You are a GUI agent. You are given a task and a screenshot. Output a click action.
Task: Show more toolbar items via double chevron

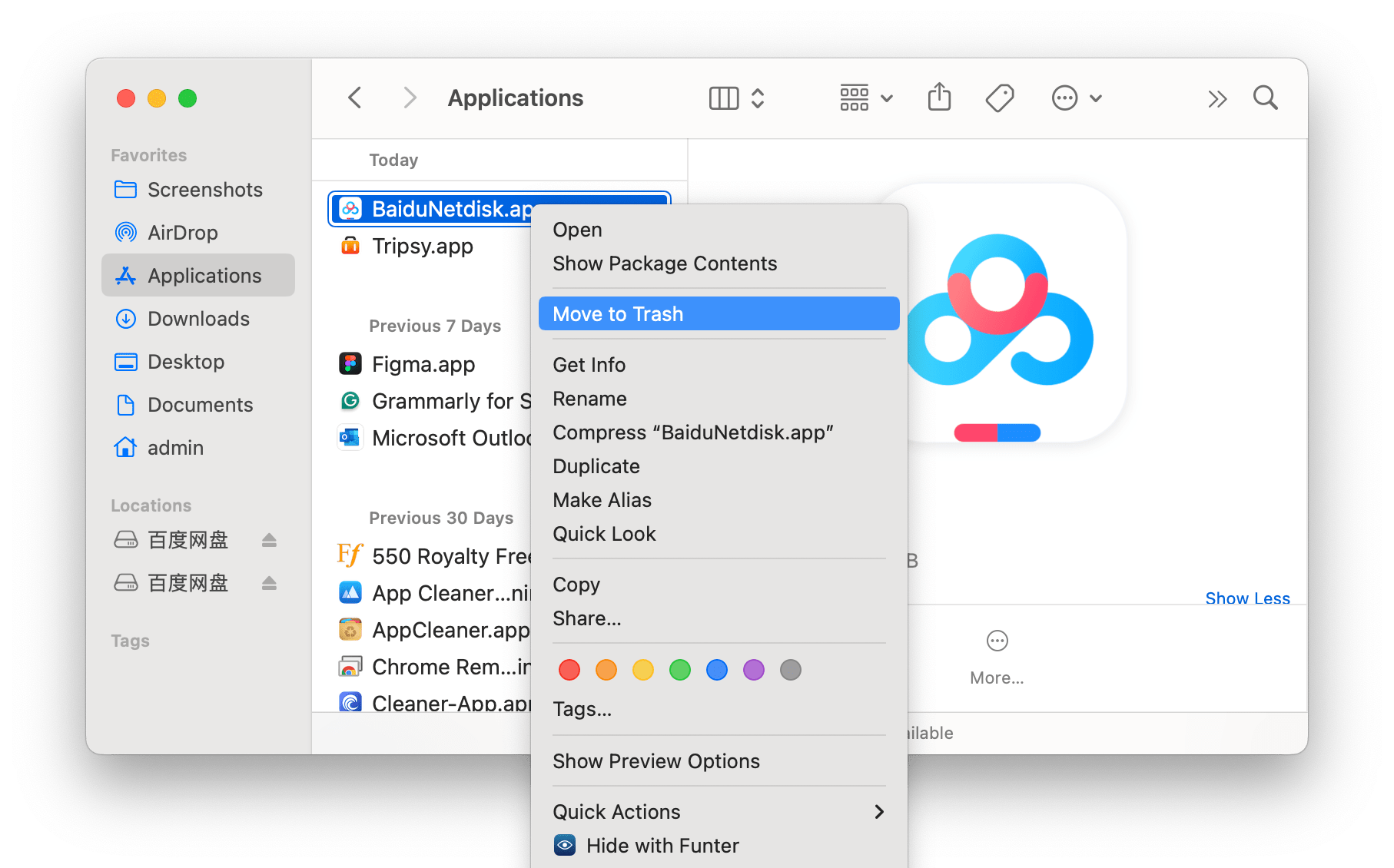(x=1217, y=98)
